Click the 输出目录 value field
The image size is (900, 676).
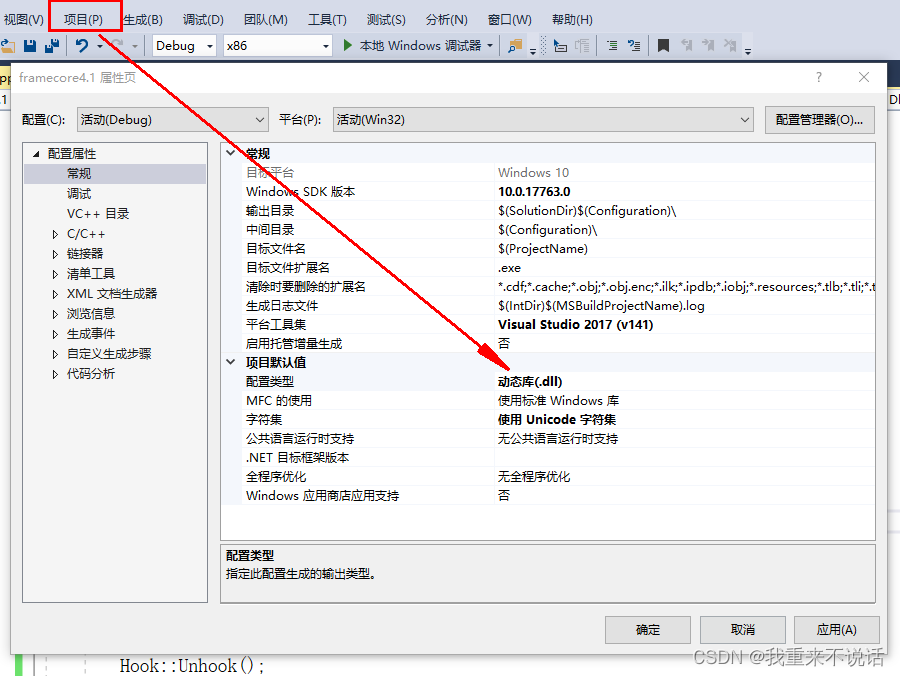click(685, 211)
